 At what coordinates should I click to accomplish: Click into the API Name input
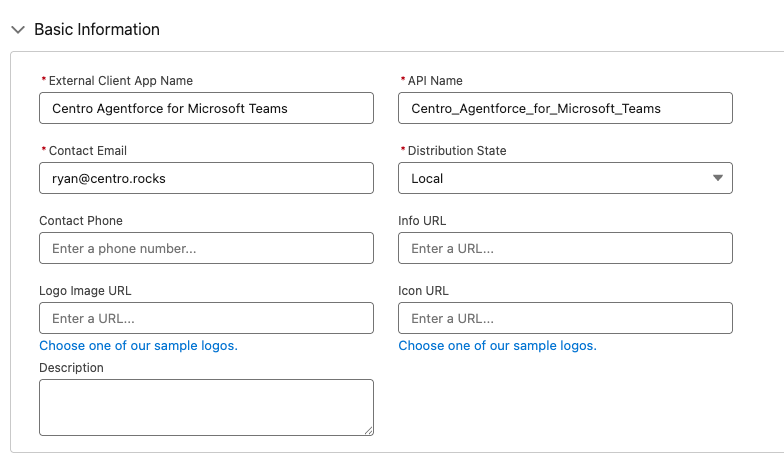pos(565,108)
